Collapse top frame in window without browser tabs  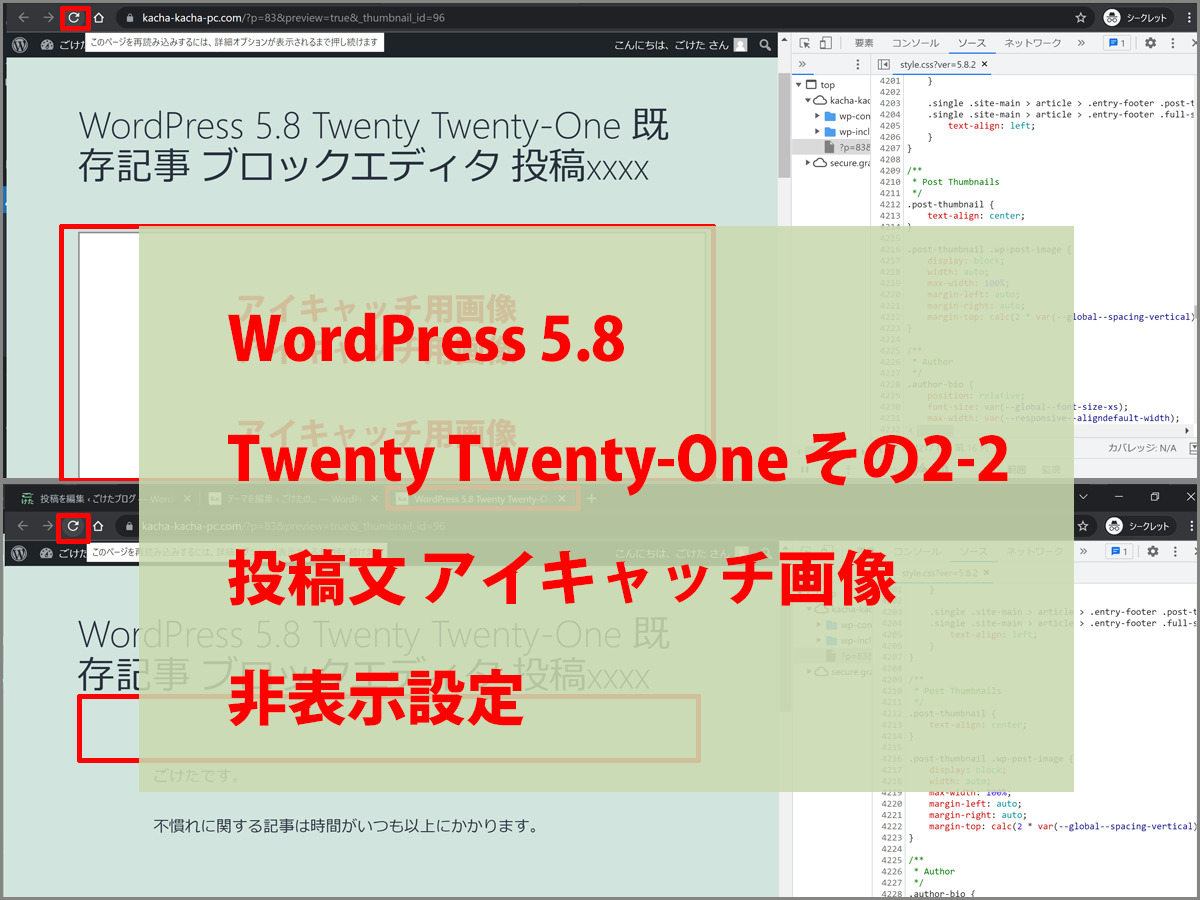pos(799,85)
